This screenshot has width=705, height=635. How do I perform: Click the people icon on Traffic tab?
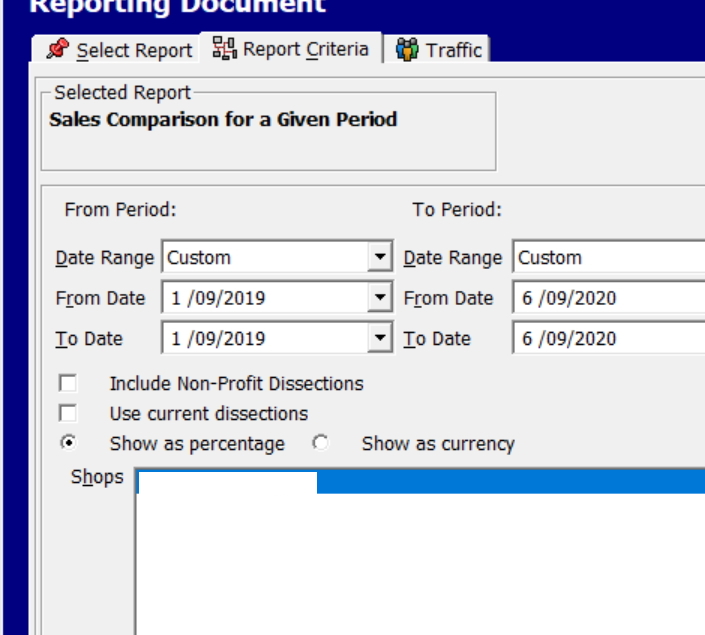407,49
